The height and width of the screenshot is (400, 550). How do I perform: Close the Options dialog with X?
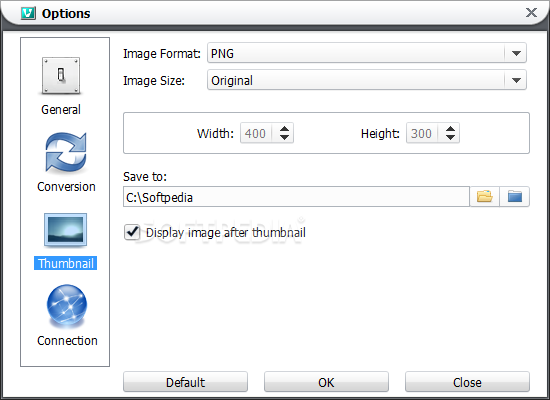tap(531, 13)
